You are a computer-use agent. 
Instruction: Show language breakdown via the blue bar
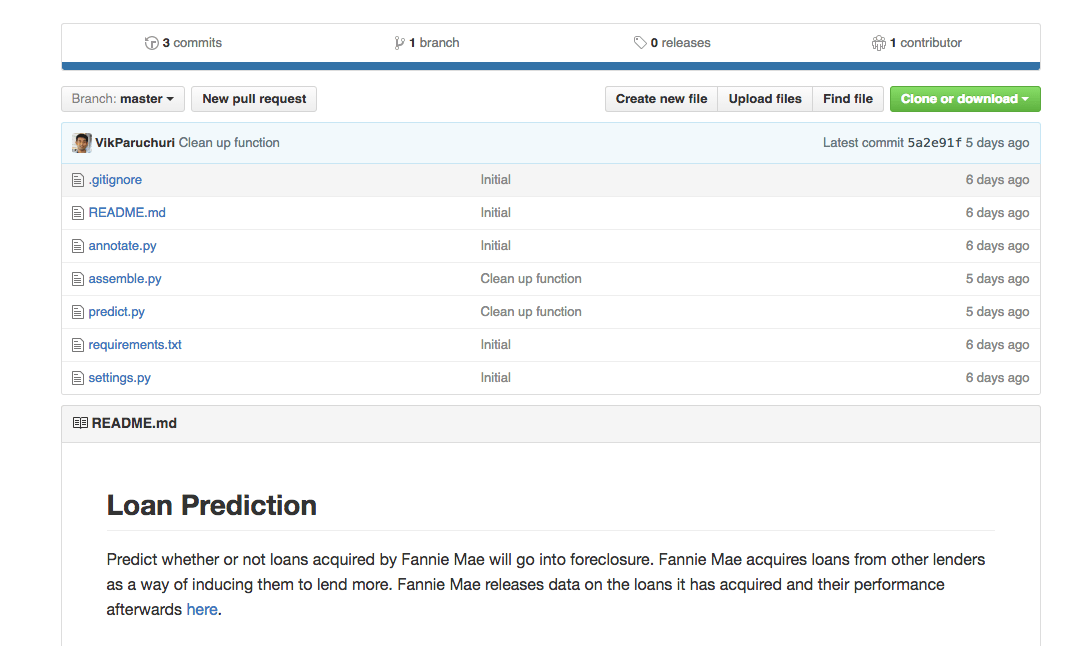[x=550, y=66]
